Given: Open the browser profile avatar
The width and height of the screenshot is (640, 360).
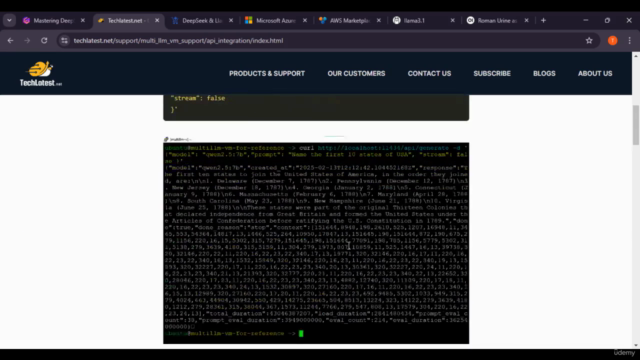Looking at the screenshot, I should (x=613, y=40).
